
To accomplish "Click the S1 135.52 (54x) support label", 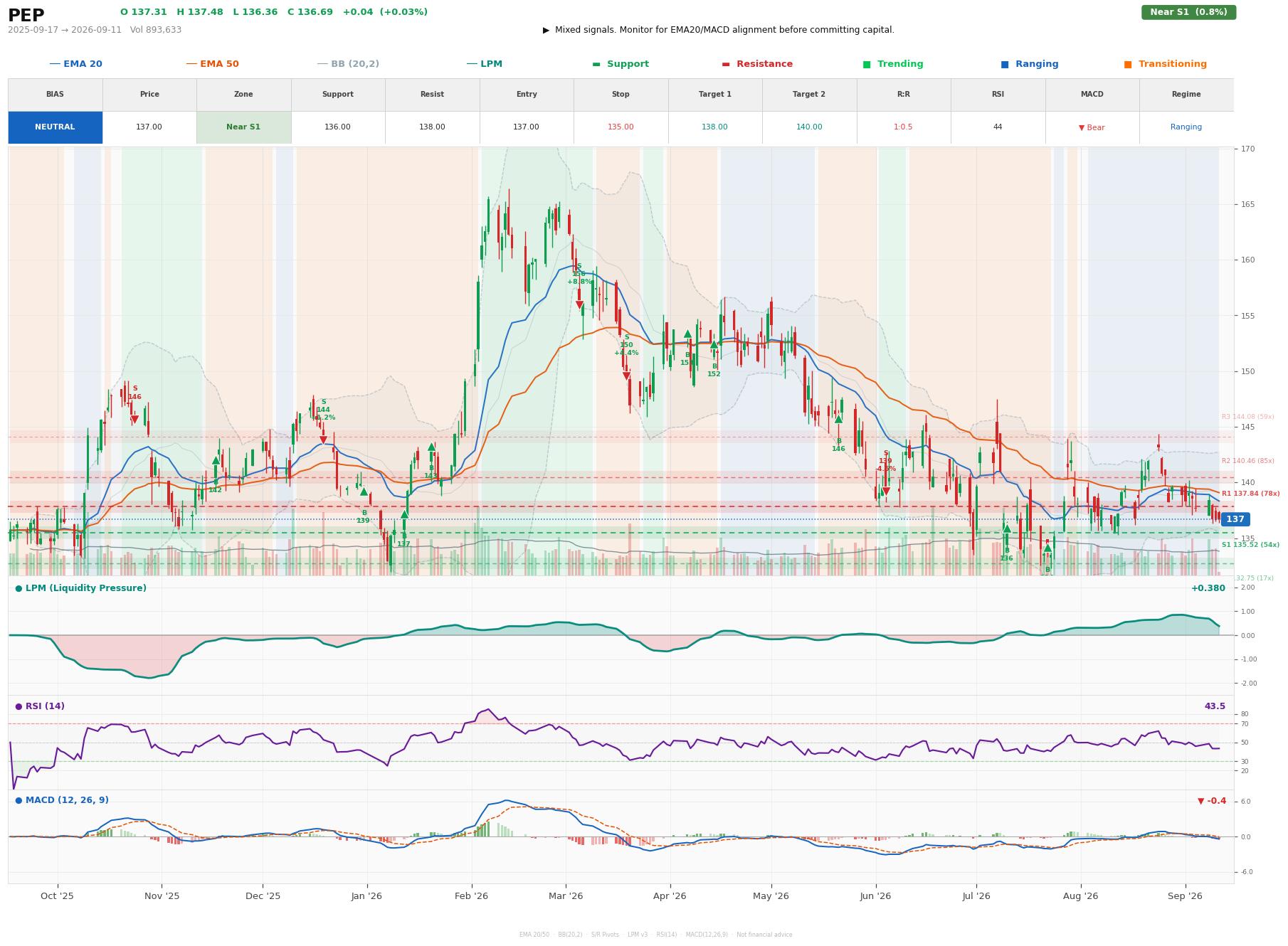I will point(1250,545).
